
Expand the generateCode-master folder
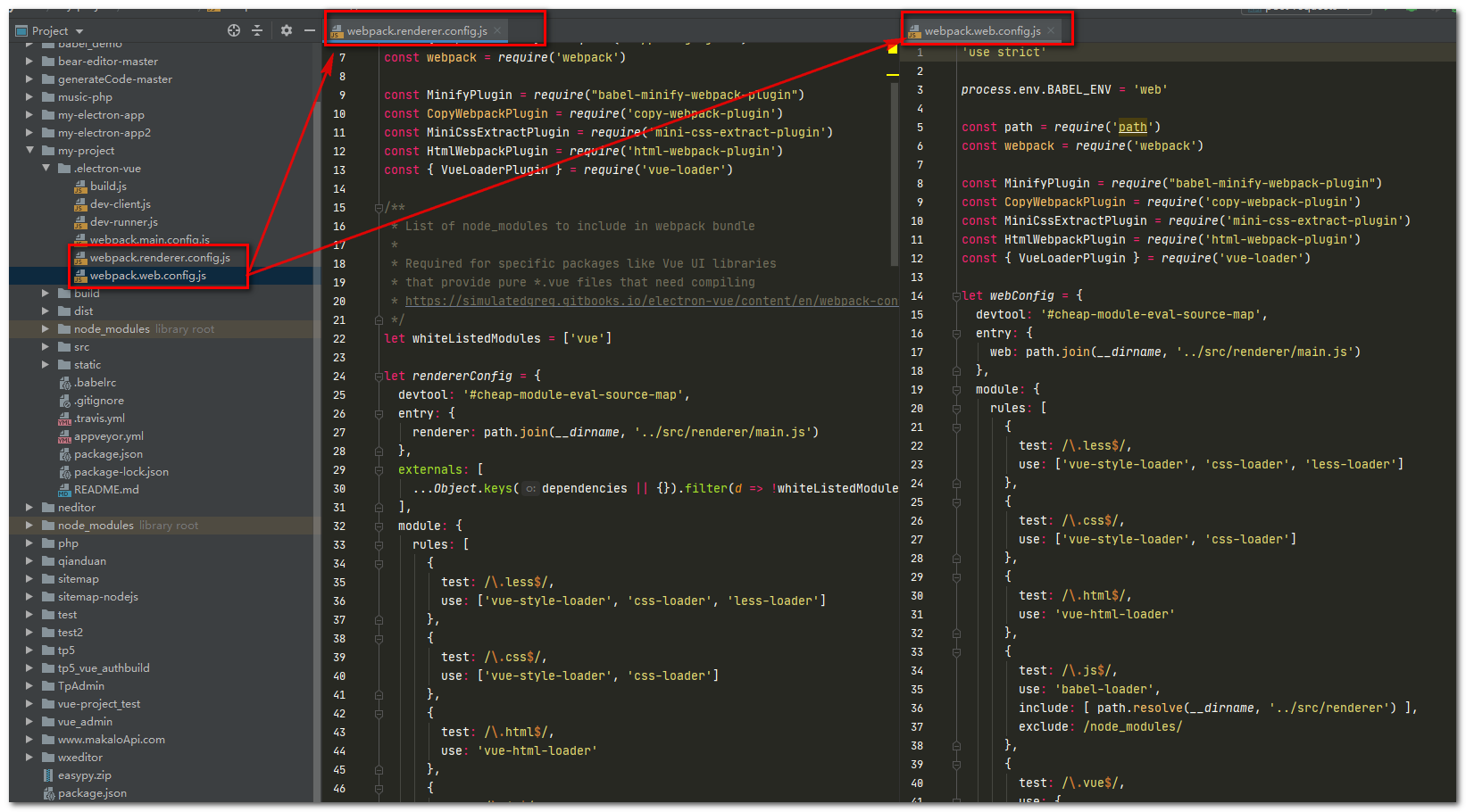pyautogui.click(x=29, y=79)
